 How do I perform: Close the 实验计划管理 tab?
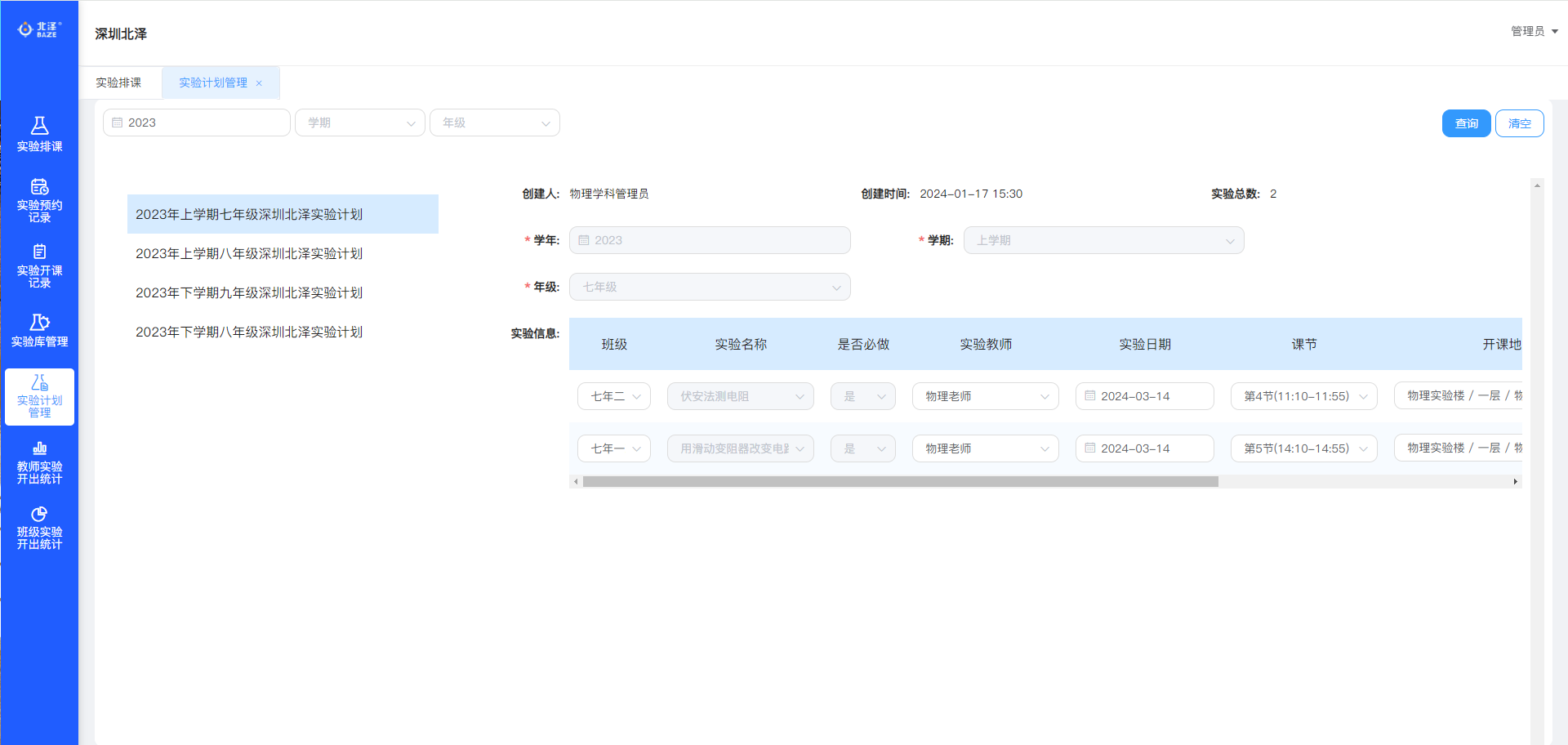click(259, 83)
